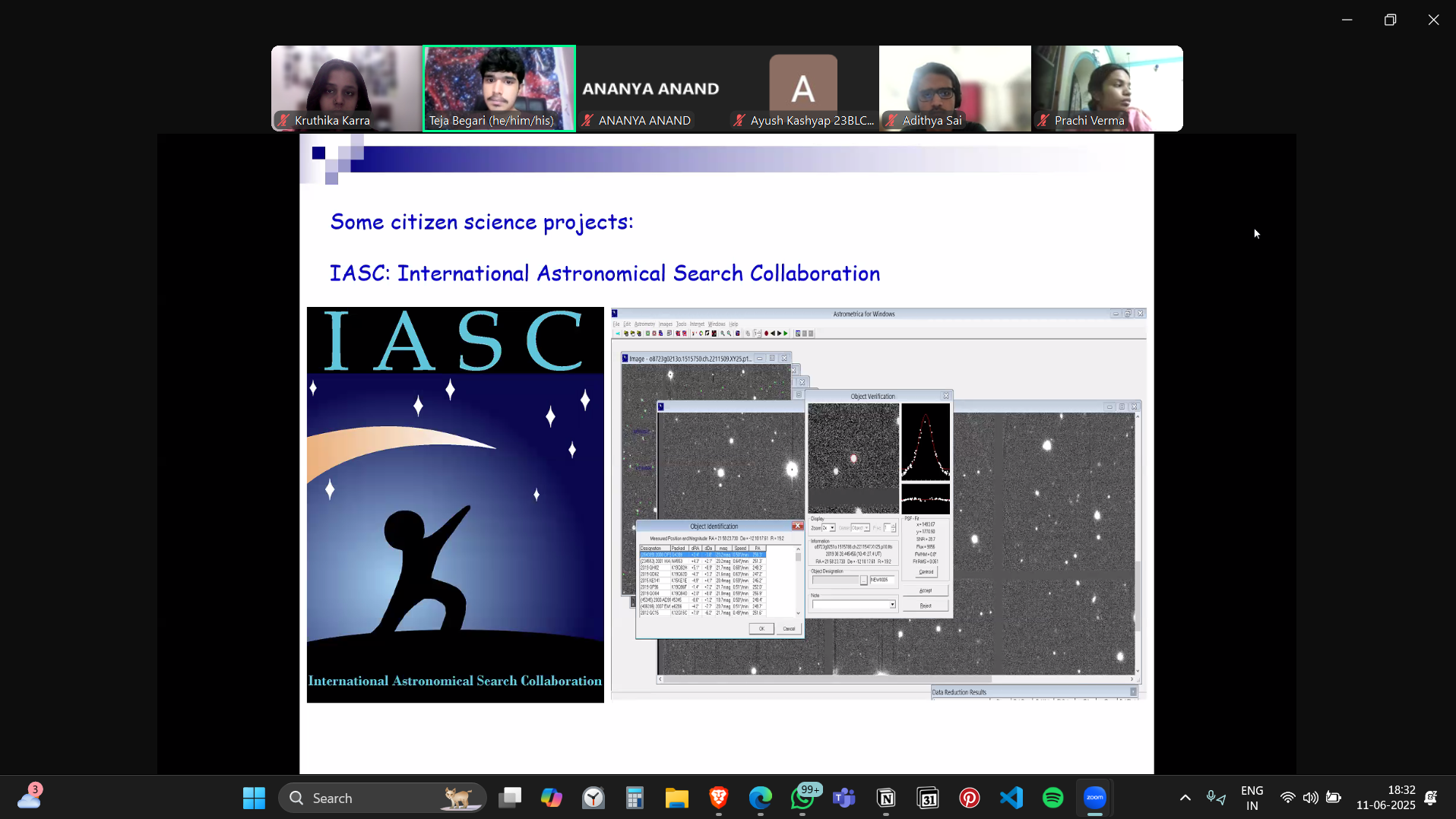Click the muted mic icon beside Prachi Verma
Screen dimensions: 1456x819
click(x=1043, y=120)
